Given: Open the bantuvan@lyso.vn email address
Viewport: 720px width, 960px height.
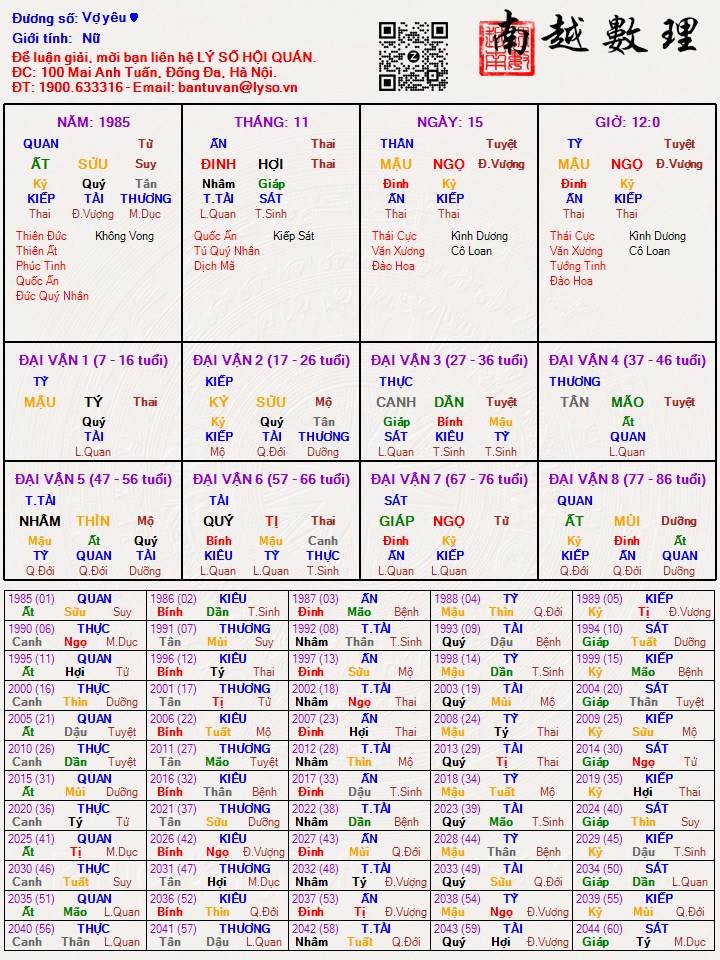Looking at the screenshot, I should click(x=238, y=87).
